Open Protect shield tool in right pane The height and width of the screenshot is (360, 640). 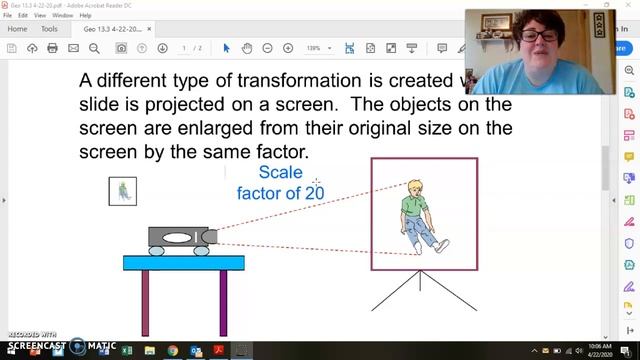629,243
